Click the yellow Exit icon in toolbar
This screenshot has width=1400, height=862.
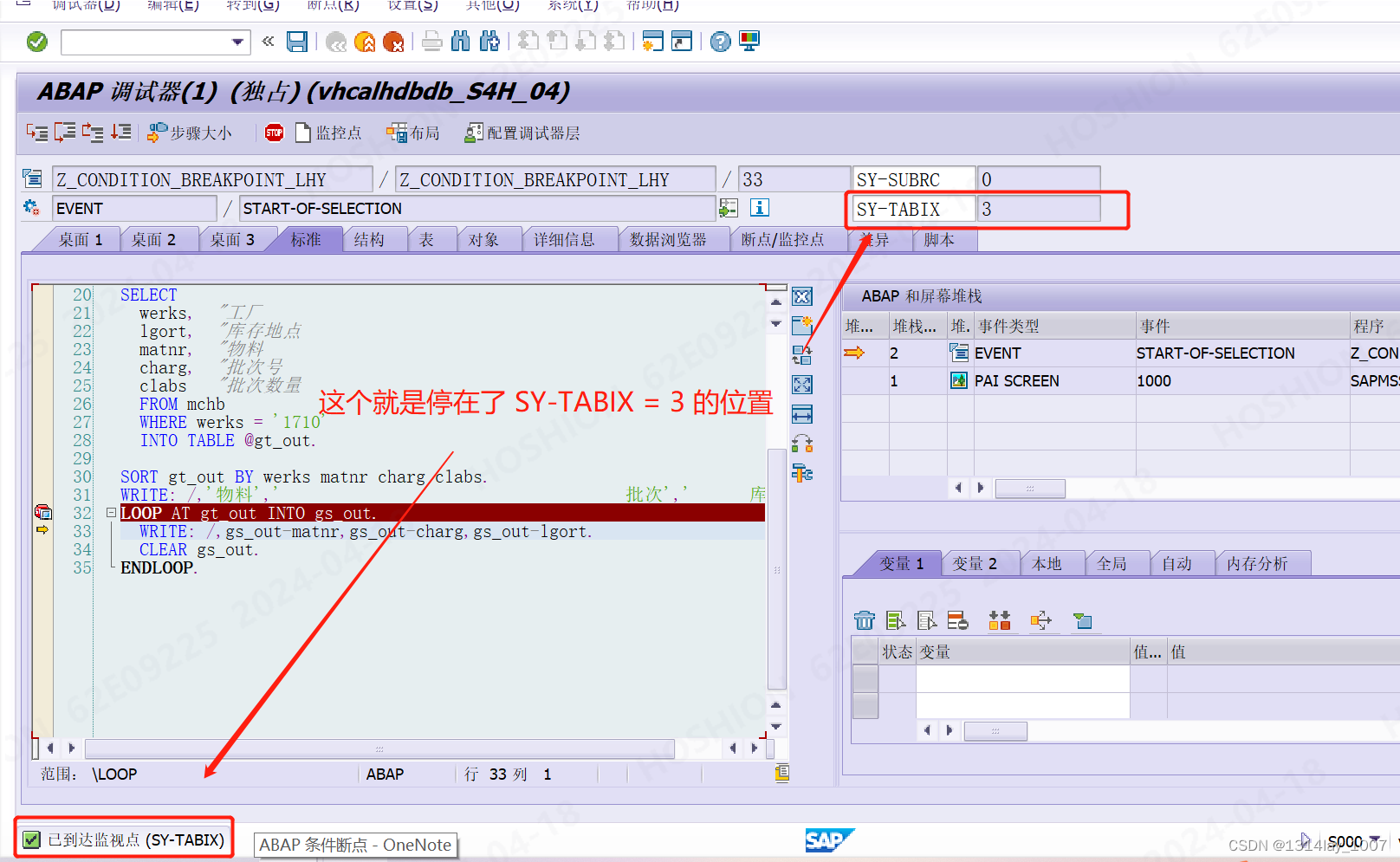(x=365, y=42)
